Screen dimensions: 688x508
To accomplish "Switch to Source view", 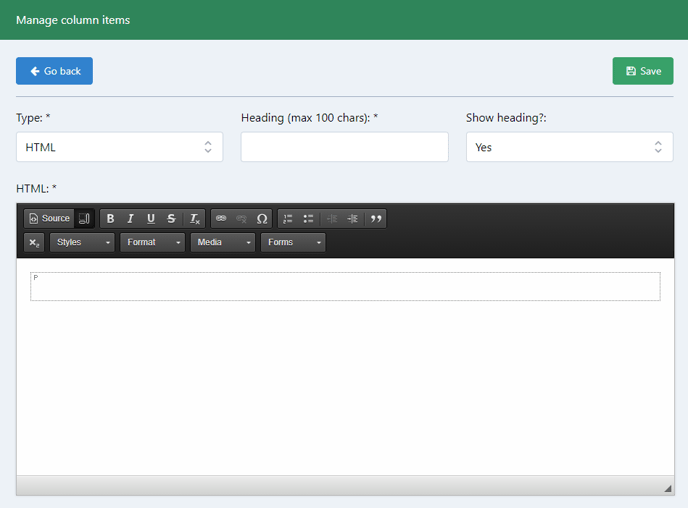I will click(49, 219).
